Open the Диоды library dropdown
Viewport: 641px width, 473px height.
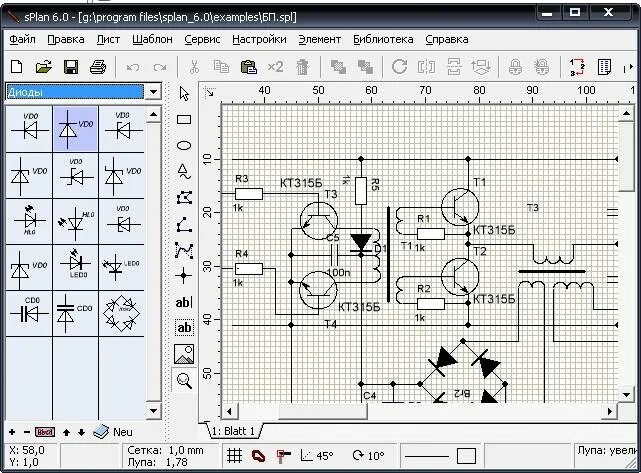pyautogui.click(x=154, y=92)
